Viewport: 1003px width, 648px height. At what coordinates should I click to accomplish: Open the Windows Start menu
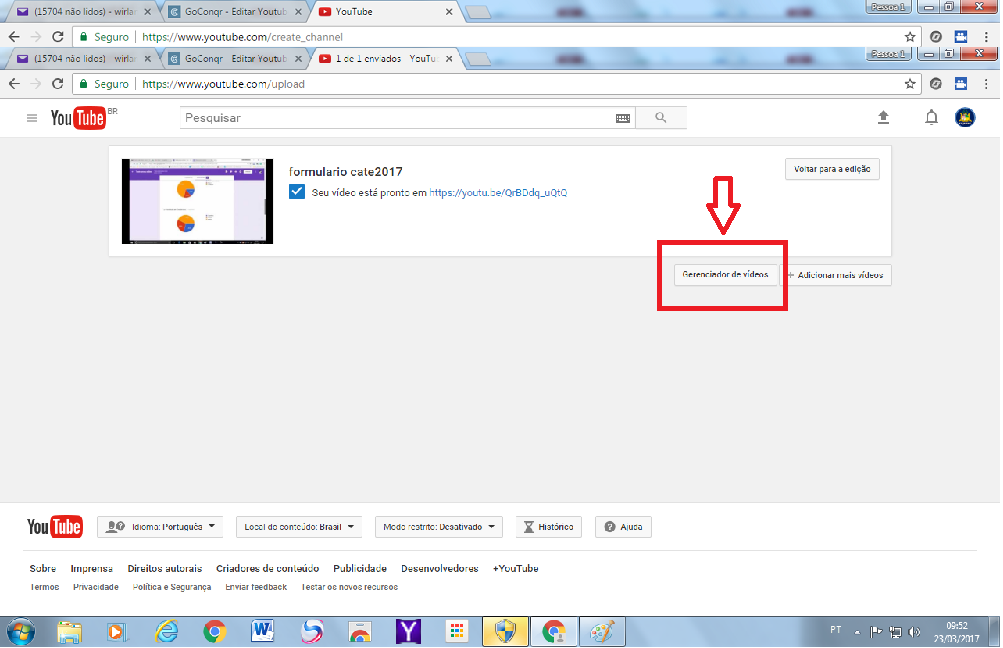pos(21,632)
